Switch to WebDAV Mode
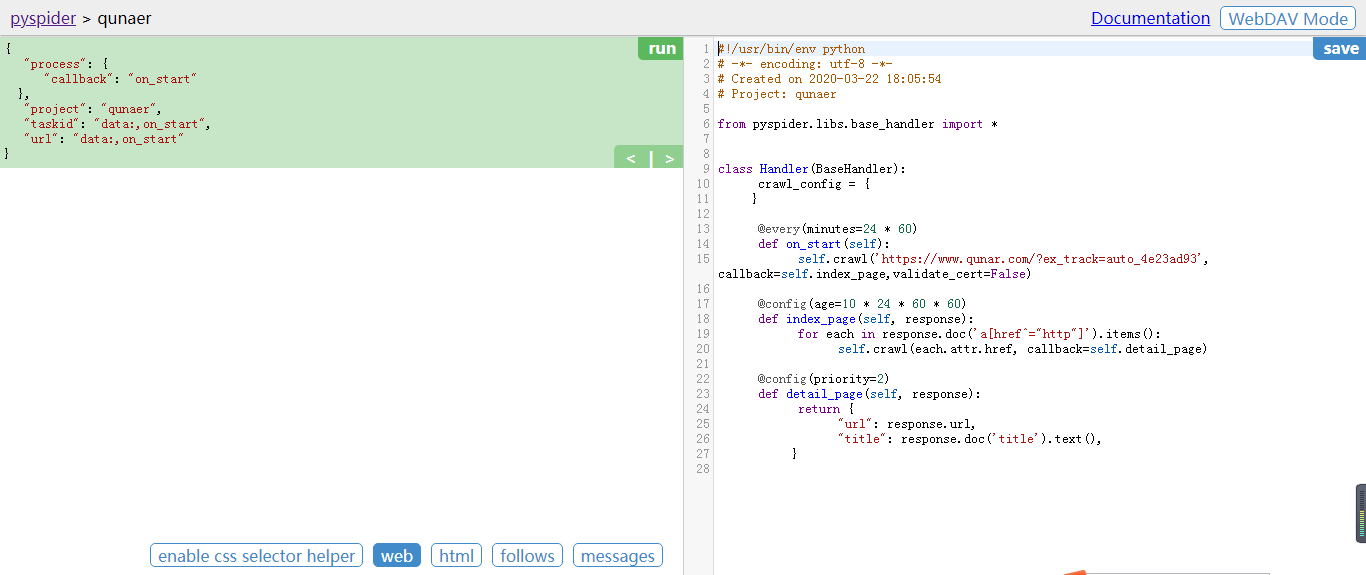Image resolution: width=1366 pixels, height=575 pixels. coord(1288,18)
